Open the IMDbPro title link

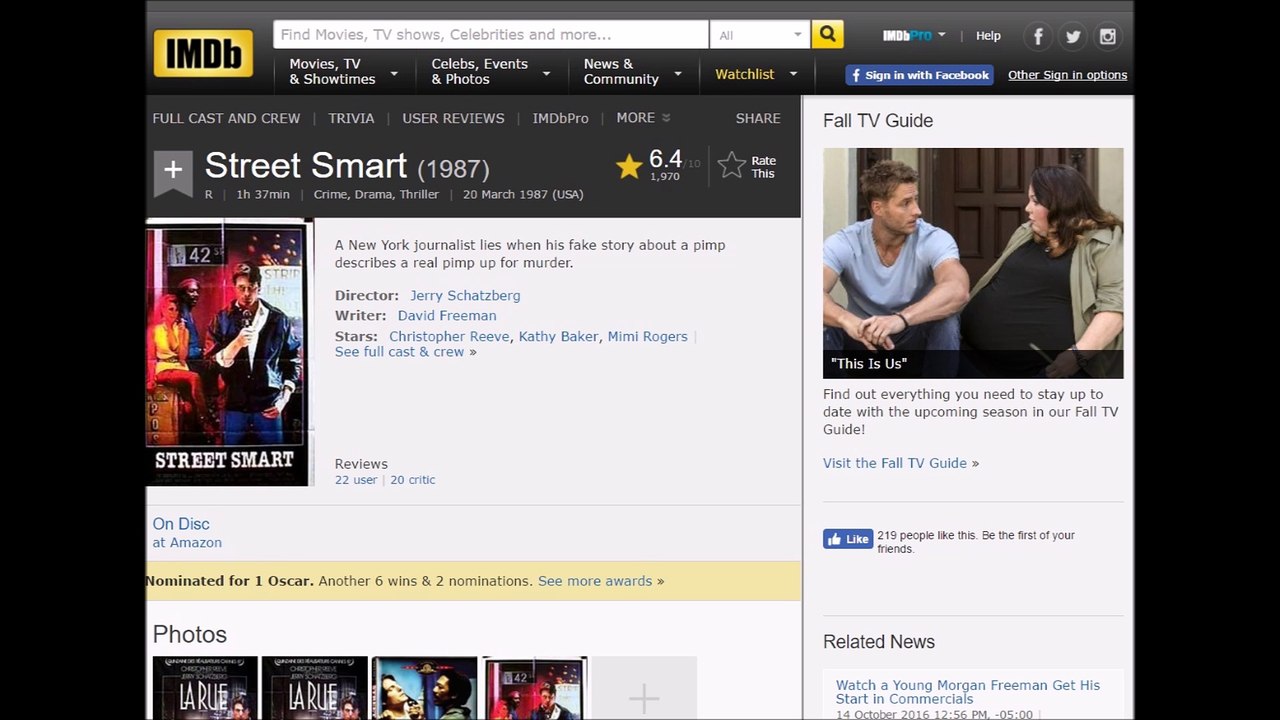(560, 118)
